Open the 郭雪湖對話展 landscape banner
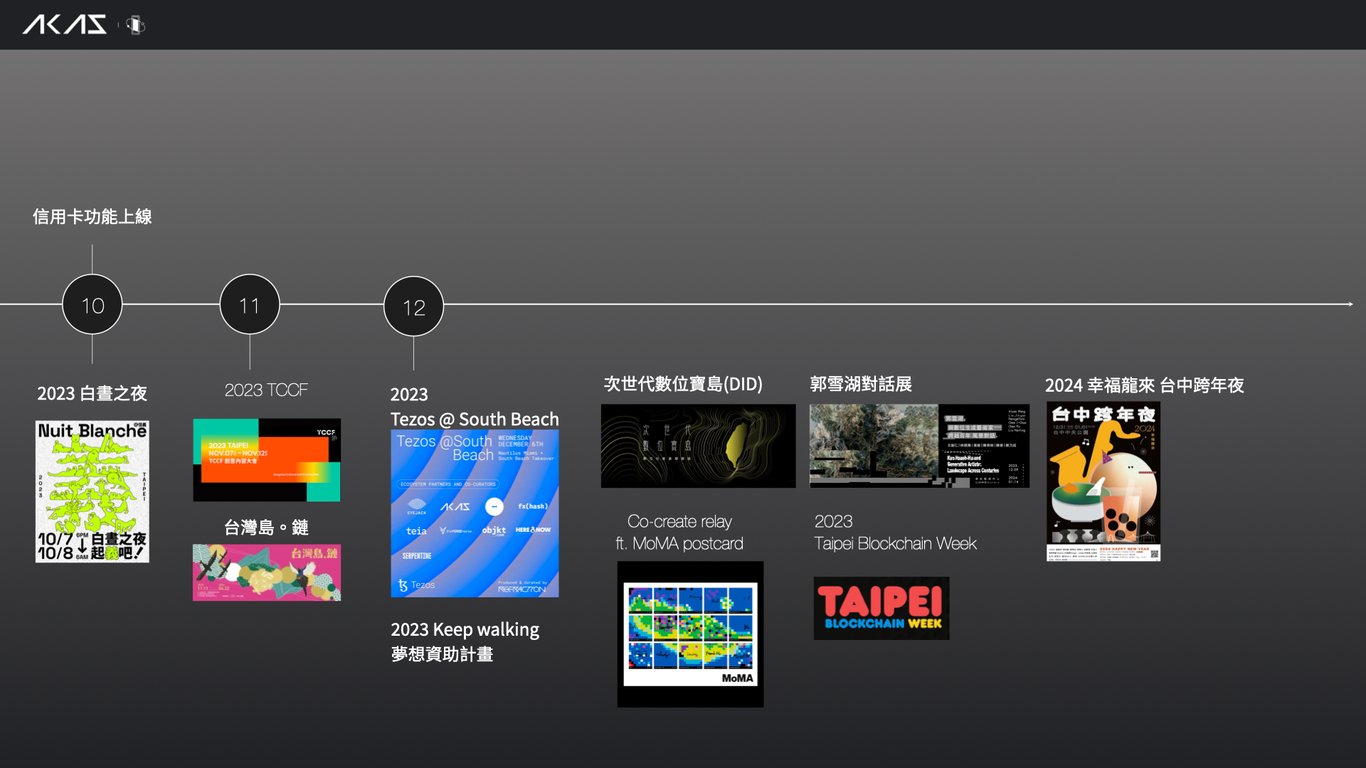This screenshot has width=1366, height=768. click(919, 446)
